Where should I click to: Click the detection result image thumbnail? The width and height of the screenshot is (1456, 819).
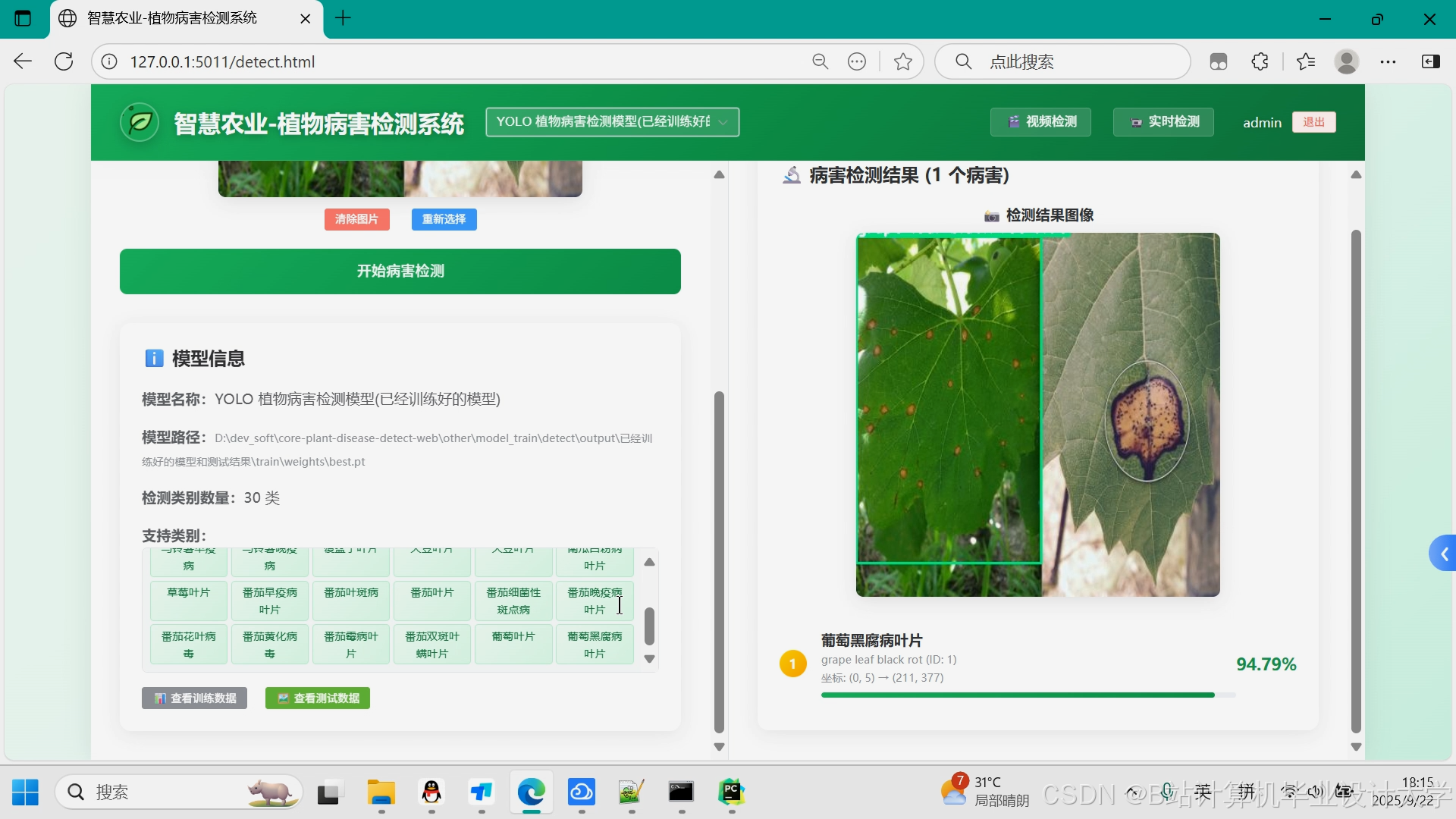click(1037, 415)
